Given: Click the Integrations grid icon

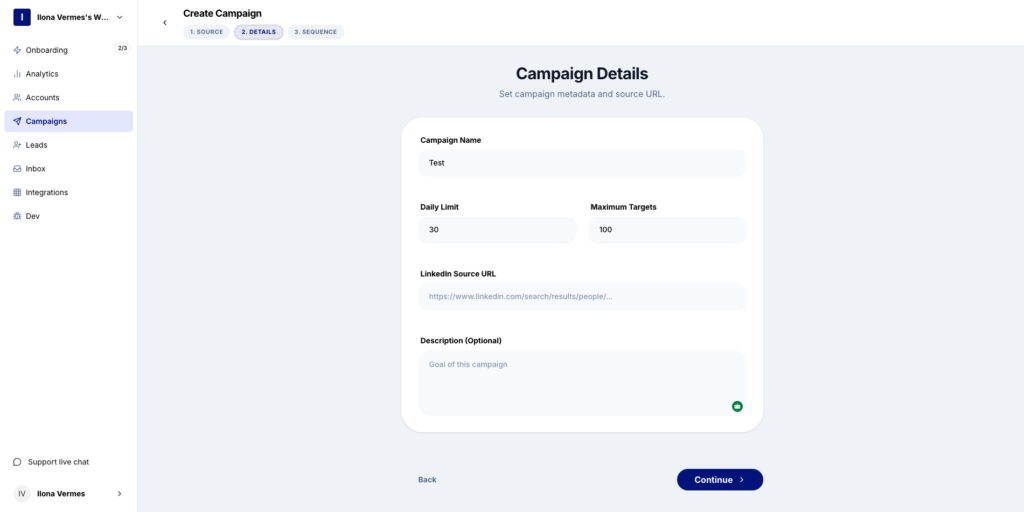Looking at the screenshot, I should click(x=17, y=193).
